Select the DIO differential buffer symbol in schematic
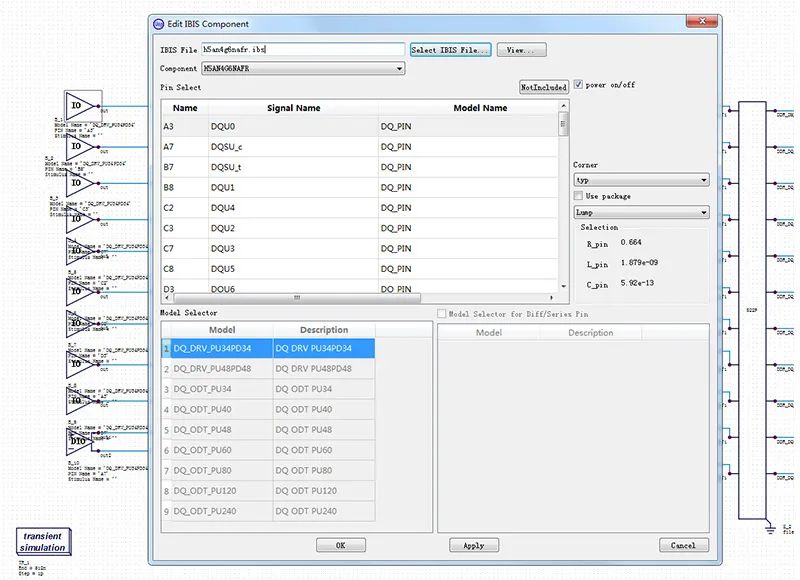Image resolution: width=800 pixels, height=580 pixels. pyautogui.click(x=80, y=441)
